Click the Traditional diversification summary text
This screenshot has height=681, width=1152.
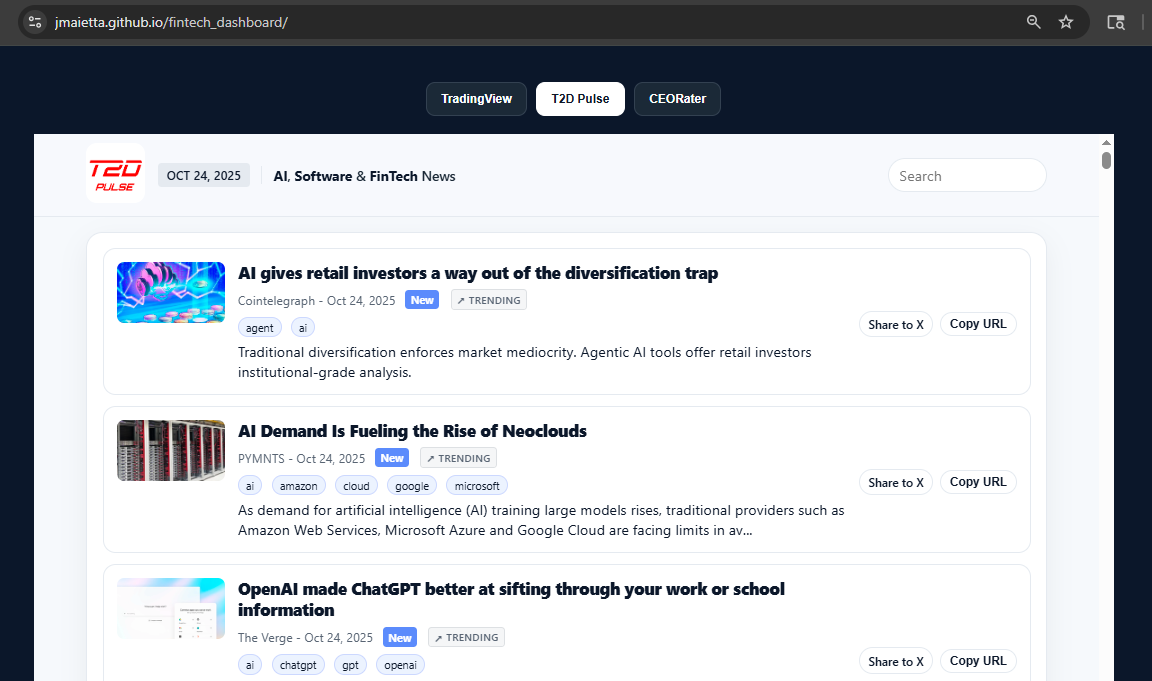coord(525,362)
